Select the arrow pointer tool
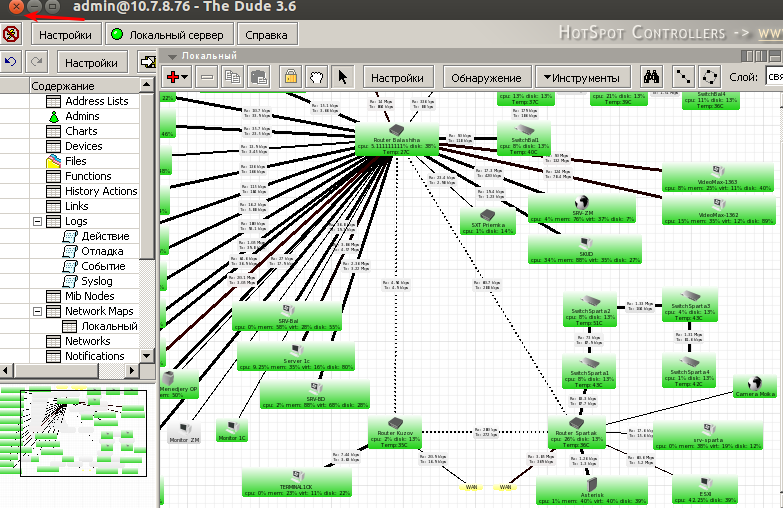783x508 pixels. (x=342, y=77)
